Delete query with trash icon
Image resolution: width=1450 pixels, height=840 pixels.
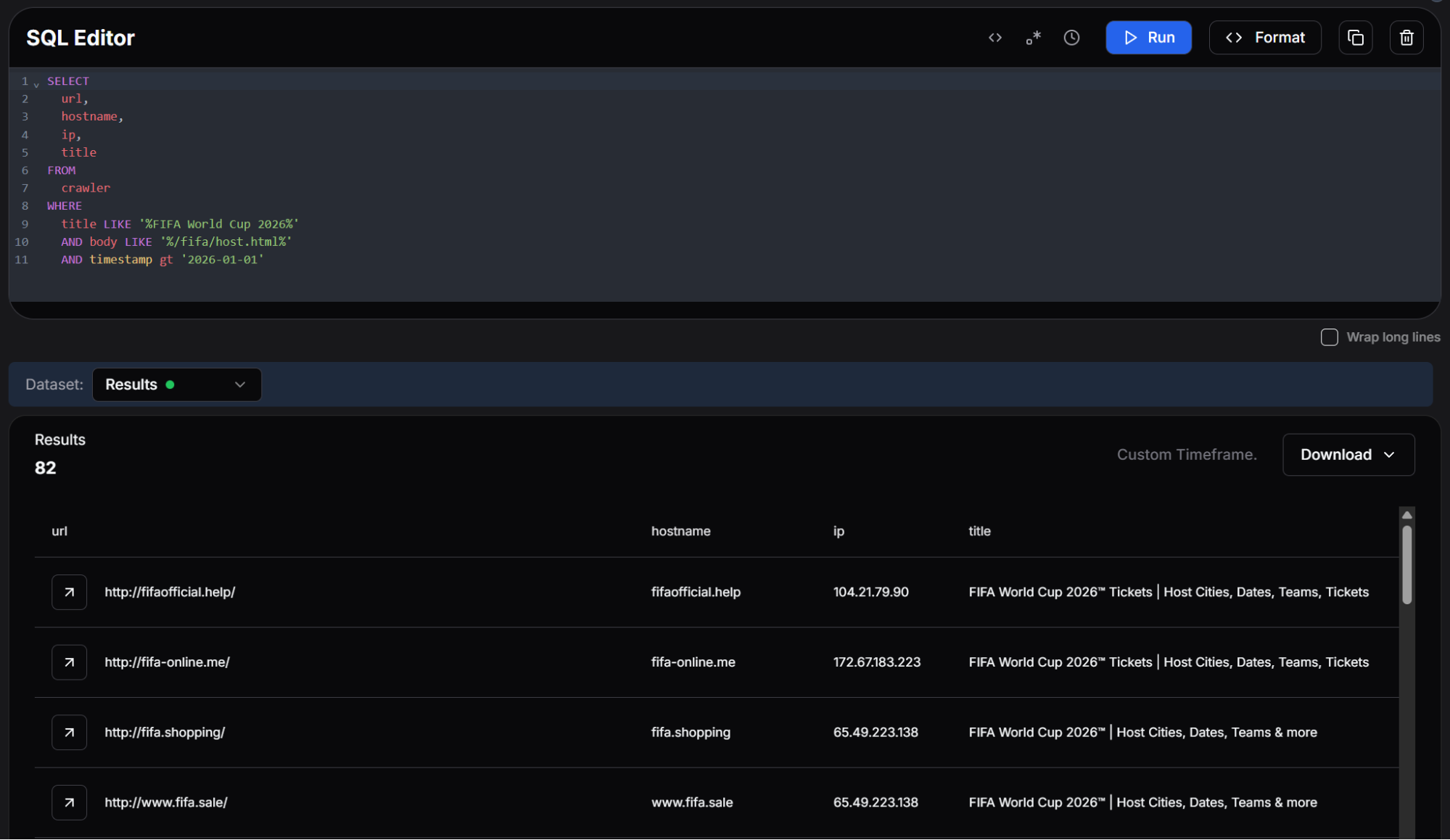click(x=1406, y=38)
